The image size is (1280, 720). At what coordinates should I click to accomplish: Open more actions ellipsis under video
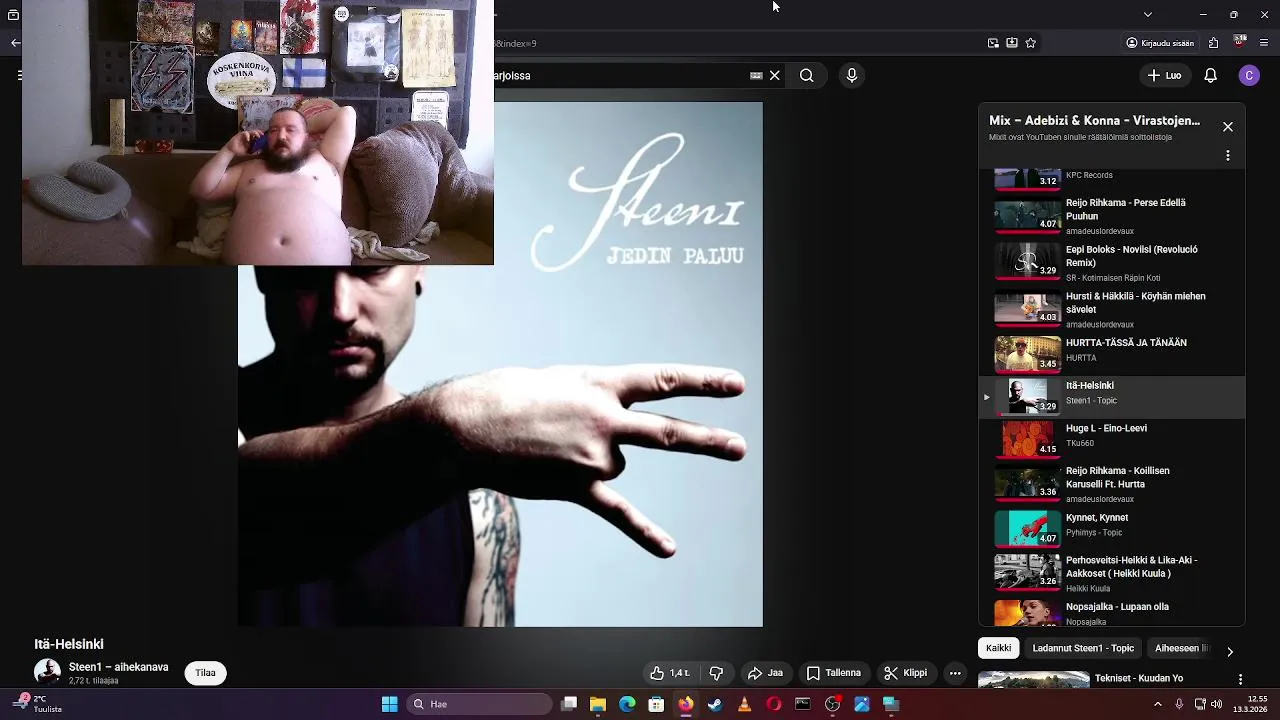click(x=955, y=673)
